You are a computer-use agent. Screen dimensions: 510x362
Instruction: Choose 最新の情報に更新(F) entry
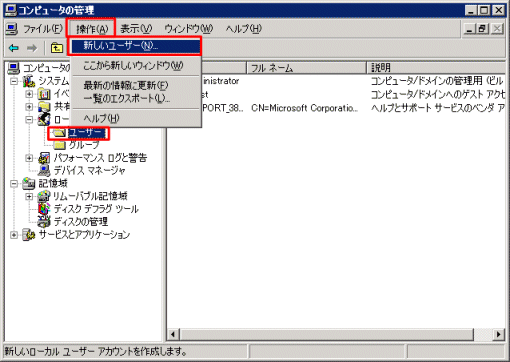(x=135, y=86)
